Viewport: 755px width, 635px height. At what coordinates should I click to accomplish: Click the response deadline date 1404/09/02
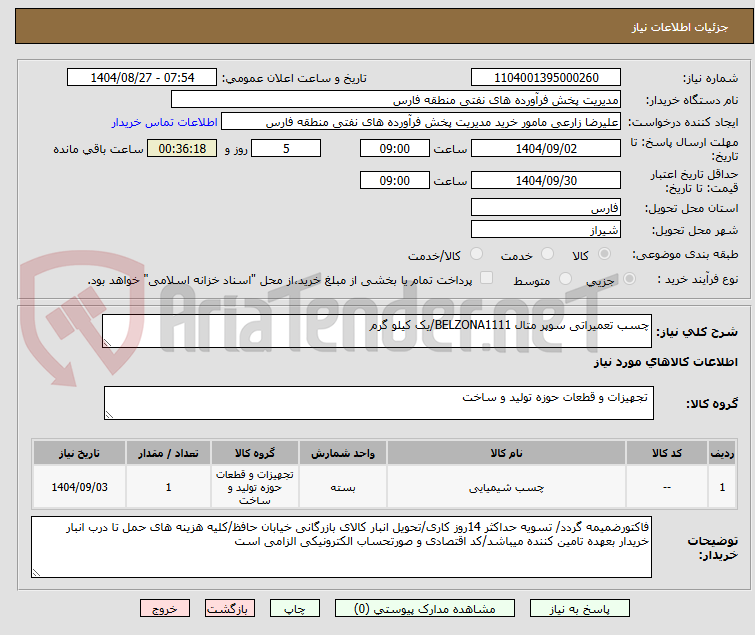tap(546, 148)
